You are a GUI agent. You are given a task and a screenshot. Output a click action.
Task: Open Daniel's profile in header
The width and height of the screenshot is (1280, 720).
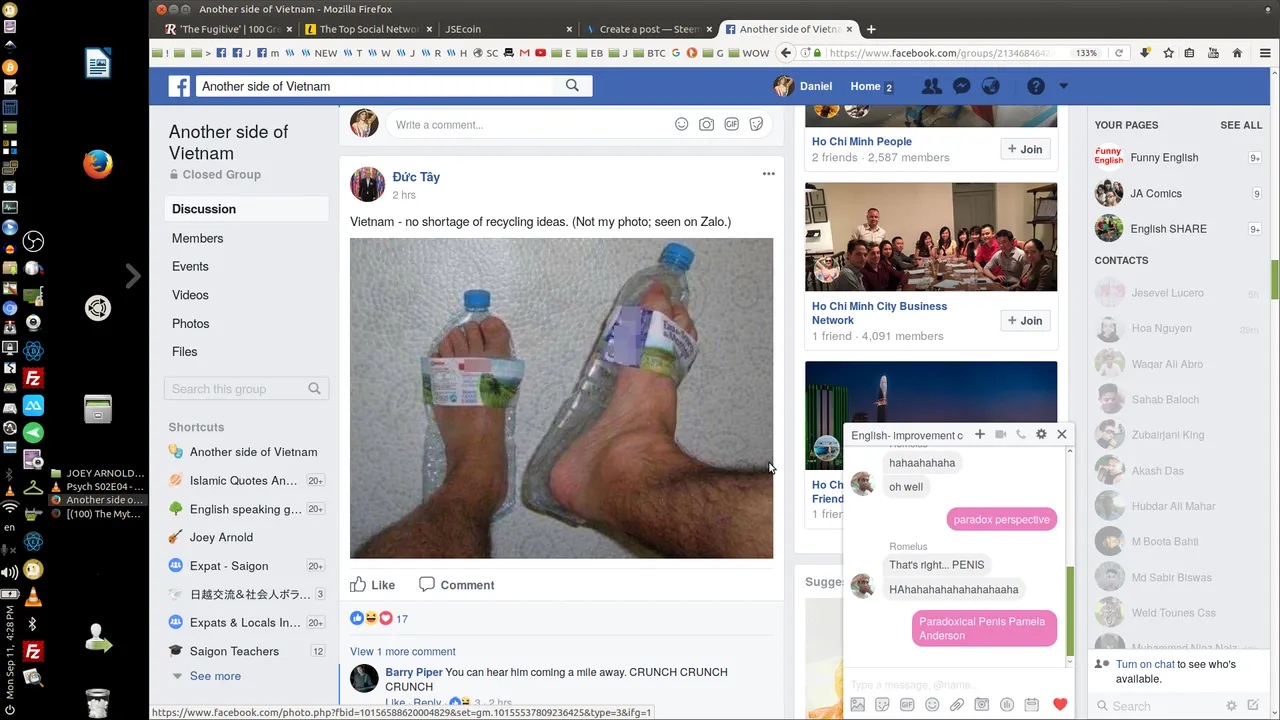coord(803,86)
